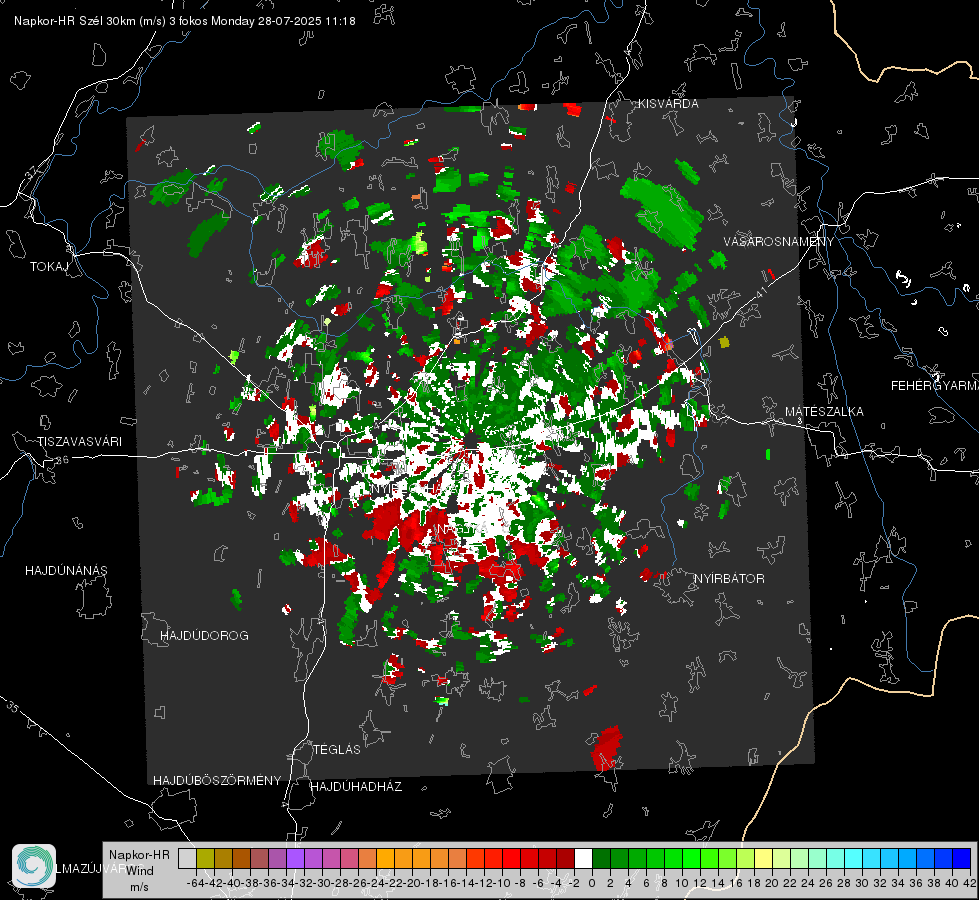Click the TOKAJ town label
Image resolution: width=979 pixels, height=900 pixels.
pyautogui.click(x=49, y=267)
